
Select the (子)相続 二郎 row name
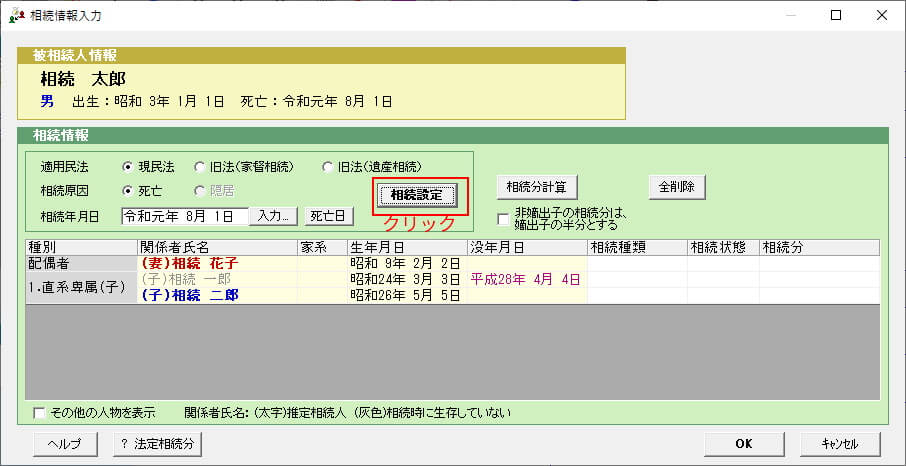tap(190, 296)
